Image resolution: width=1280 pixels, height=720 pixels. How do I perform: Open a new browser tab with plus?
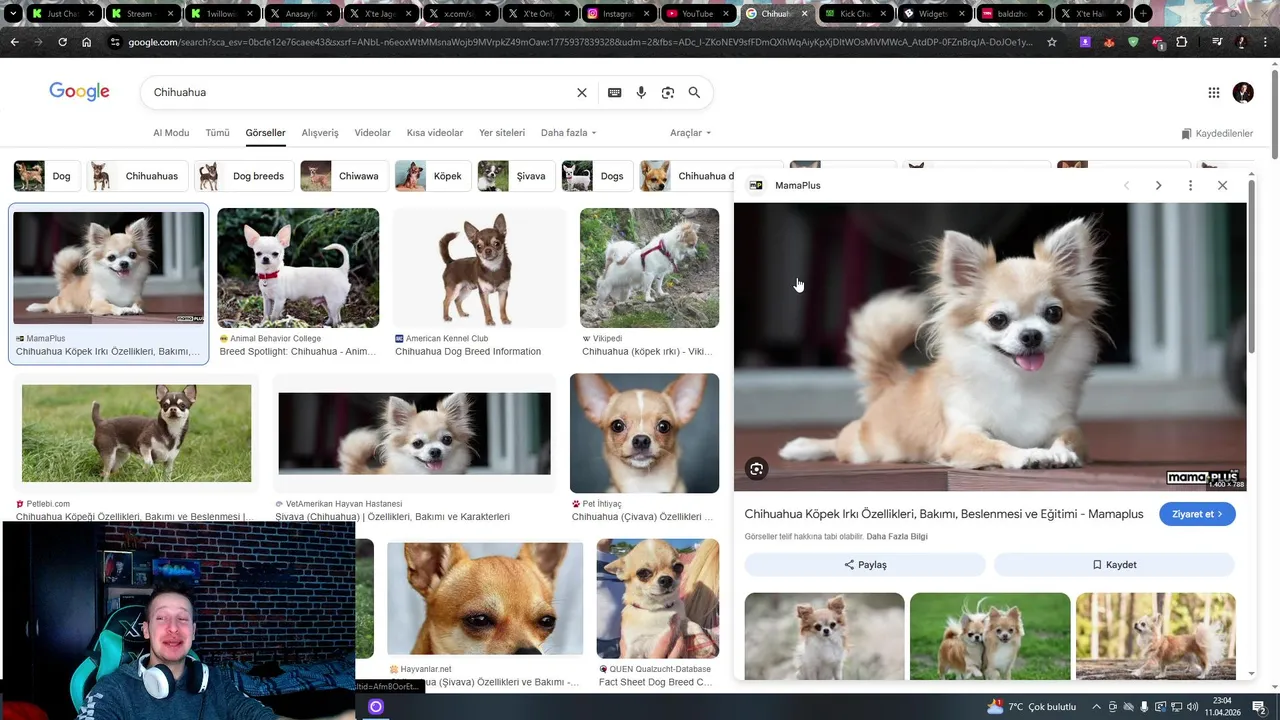coord(1143,14)
